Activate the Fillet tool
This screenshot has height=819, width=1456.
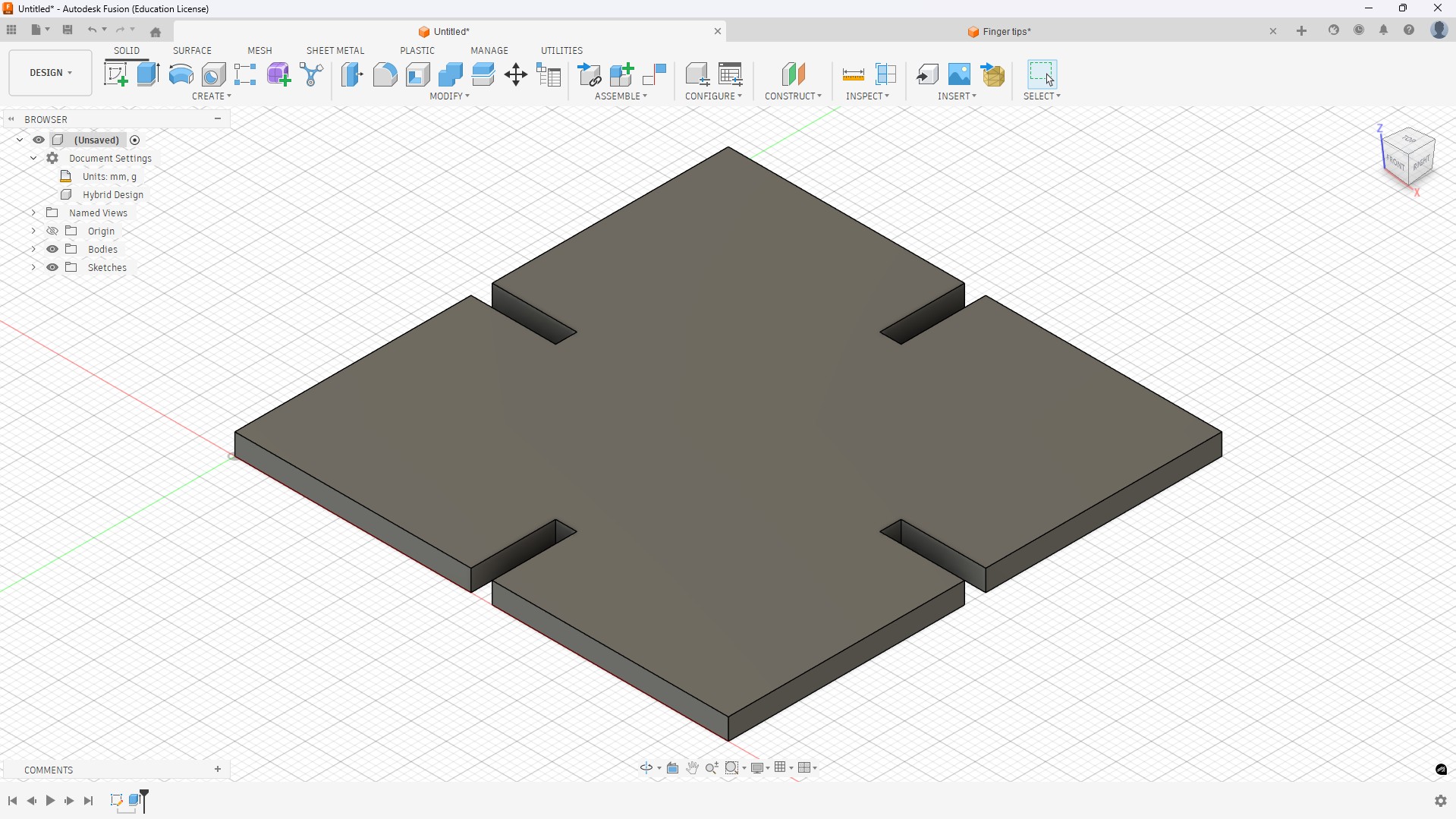point(385,74)
